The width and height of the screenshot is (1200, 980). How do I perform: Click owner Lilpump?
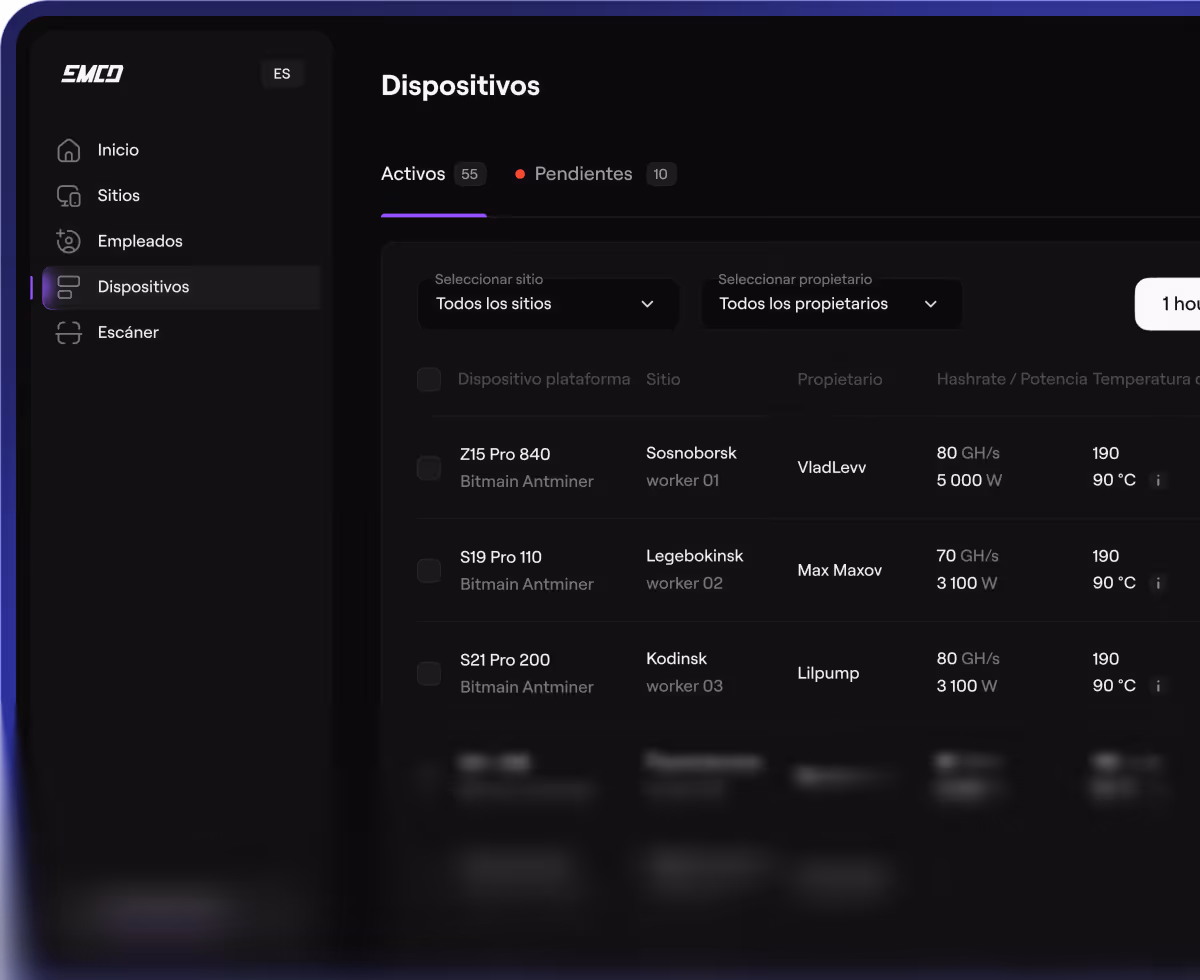(x=828, y=673)
